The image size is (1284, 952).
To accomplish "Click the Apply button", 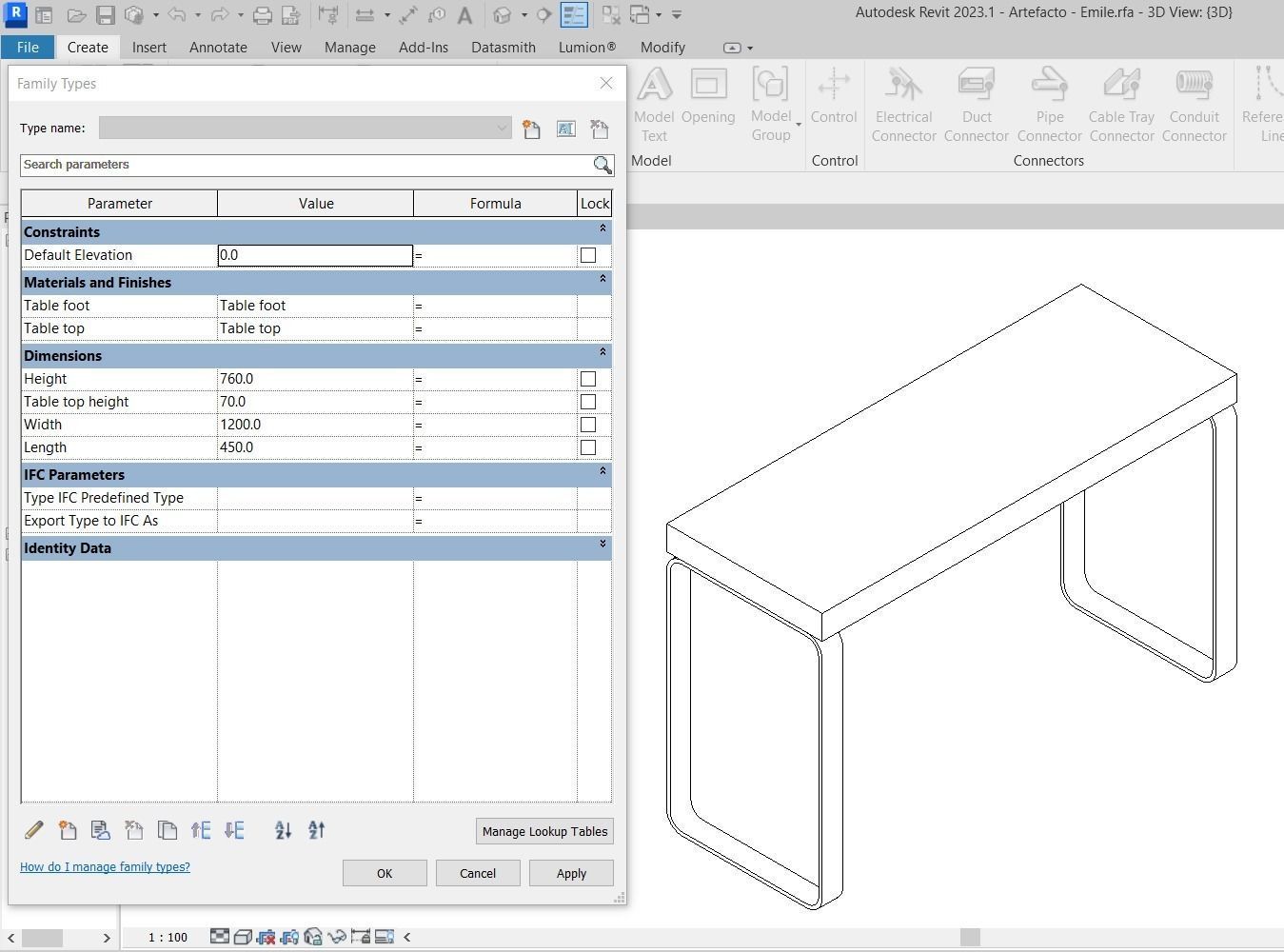I will [x=571, y=873].
